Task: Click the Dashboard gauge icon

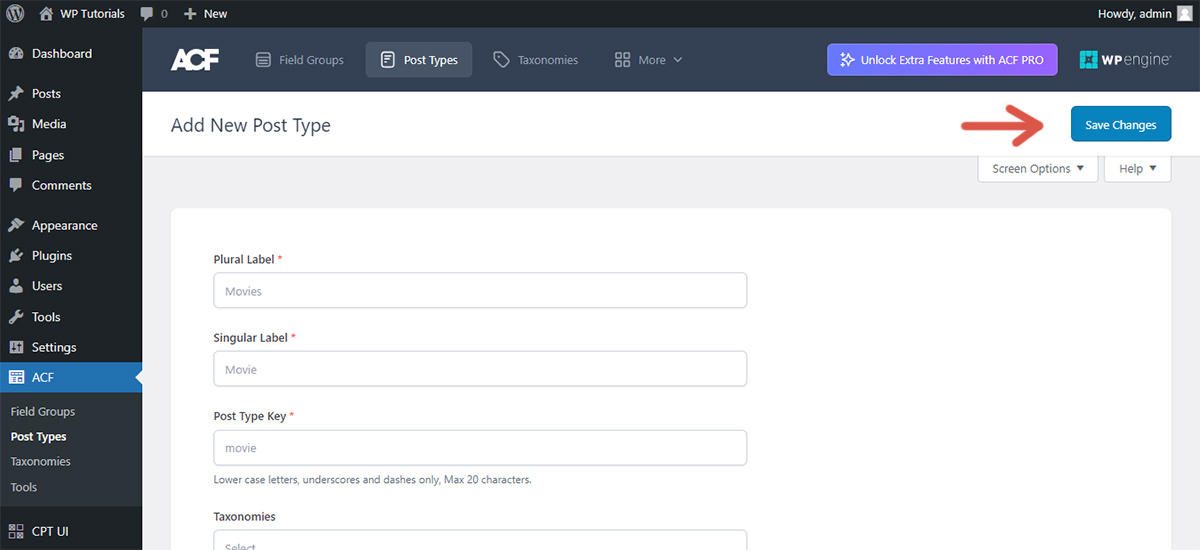Action: 16,54
